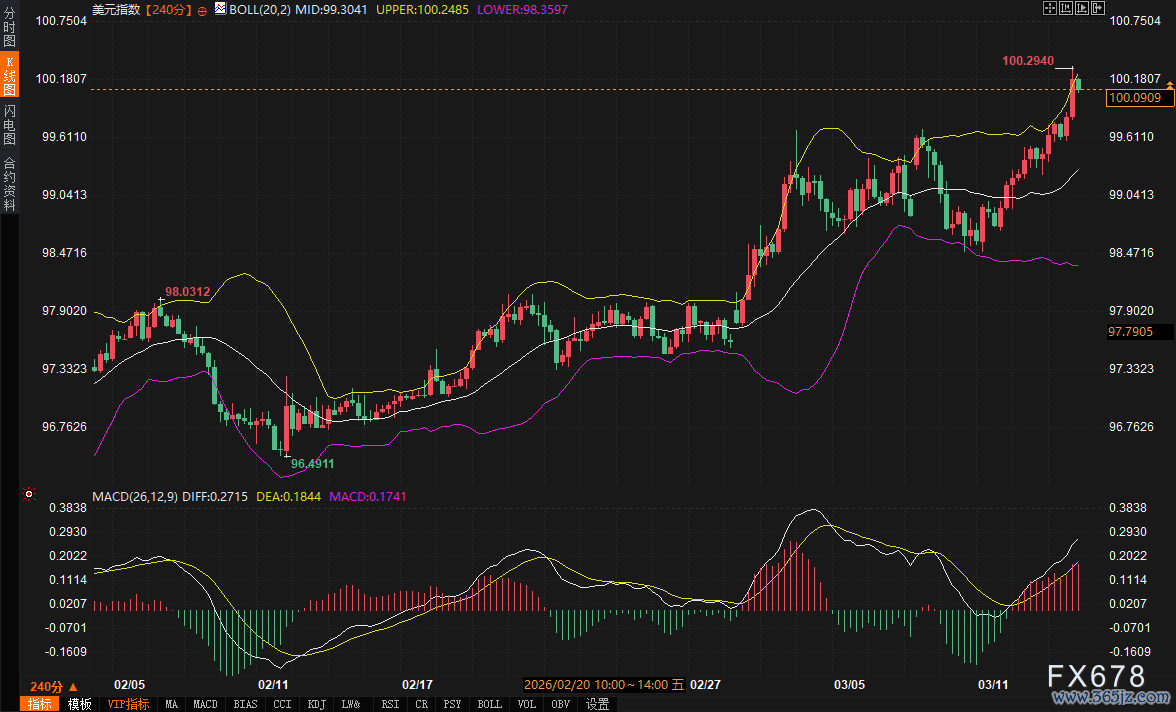Apply the KDJ indicator
1176x712 pixels.
pos(316,704)
